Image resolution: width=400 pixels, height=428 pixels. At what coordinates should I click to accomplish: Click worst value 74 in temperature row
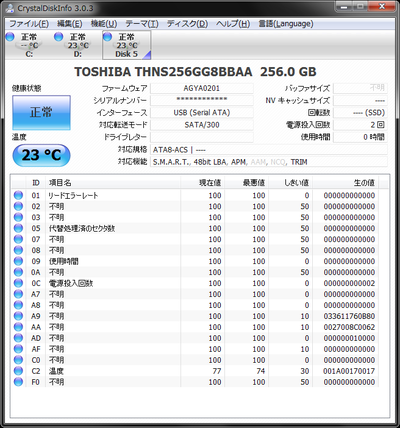tap(261, 371)
